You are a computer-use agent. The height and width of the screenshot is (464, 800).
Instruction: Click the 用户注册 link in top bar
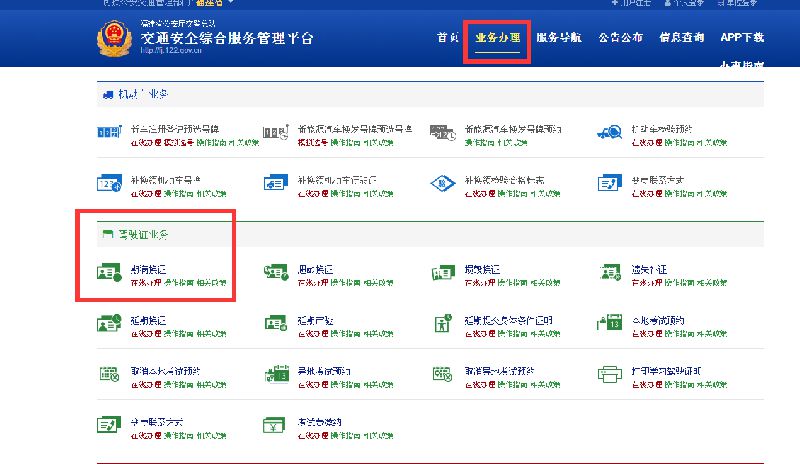pos(631,3)
